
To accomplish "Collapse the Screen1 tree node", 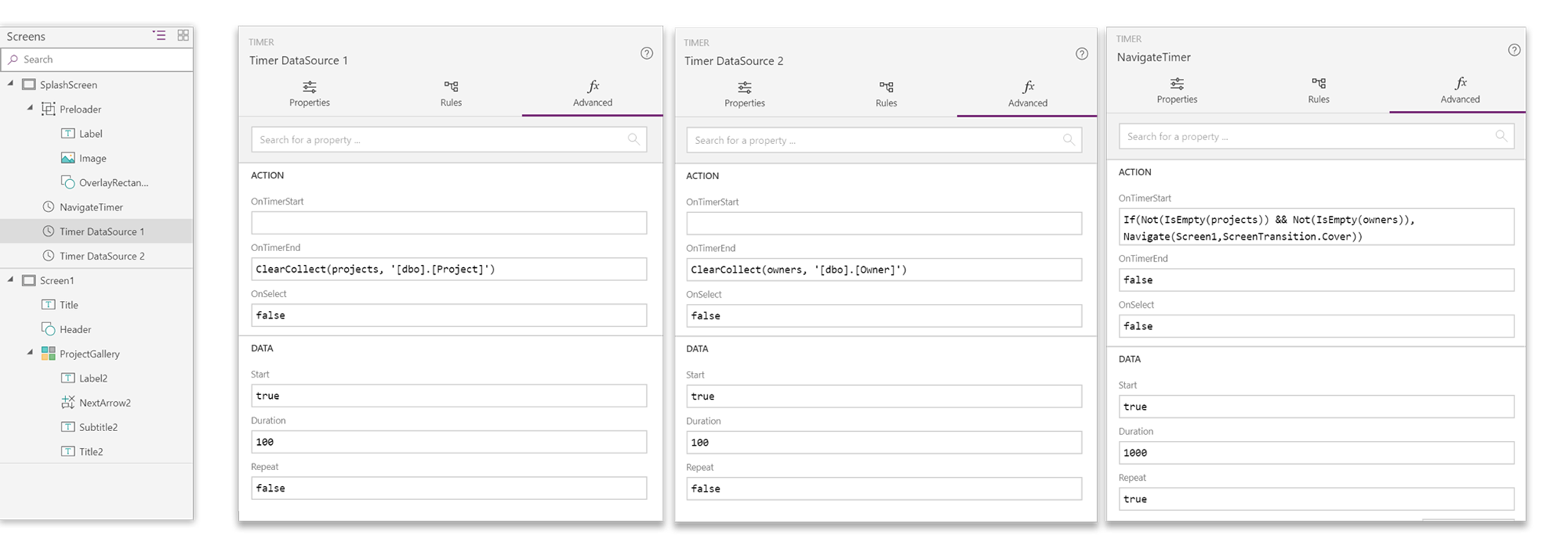I will (11, 280).
